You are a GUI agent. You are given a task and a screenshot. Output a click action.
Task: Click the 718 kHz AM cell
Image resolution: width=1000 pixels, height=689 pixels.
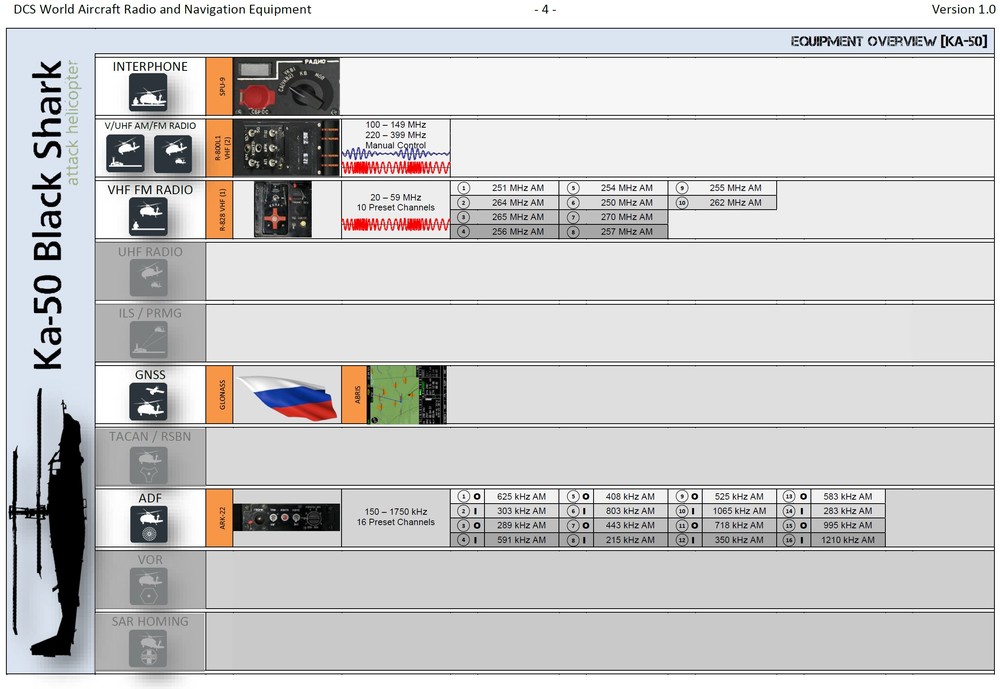(739, 526)
